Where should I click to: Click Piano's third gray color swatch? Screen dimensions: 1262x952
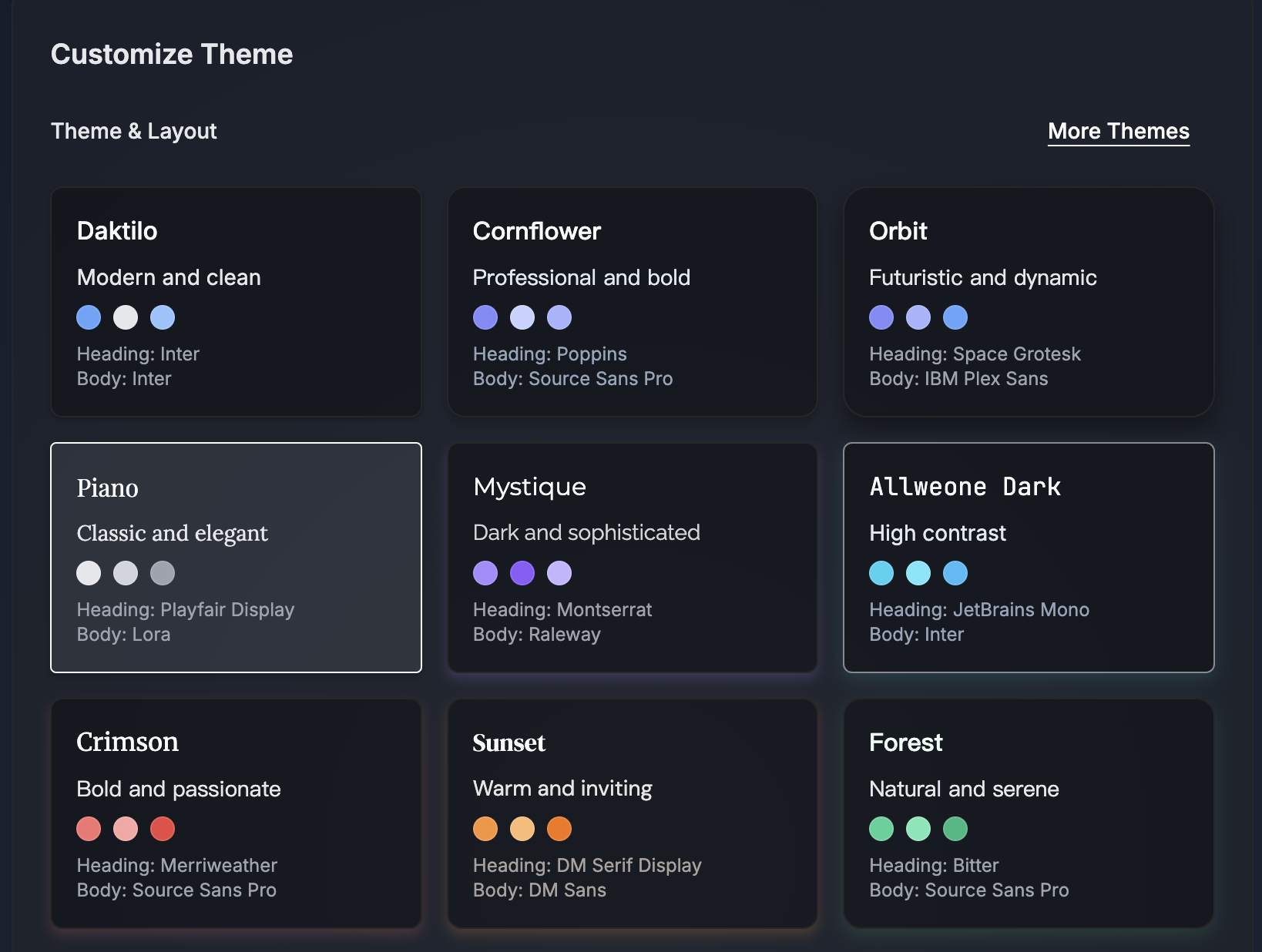coord(163,573)
